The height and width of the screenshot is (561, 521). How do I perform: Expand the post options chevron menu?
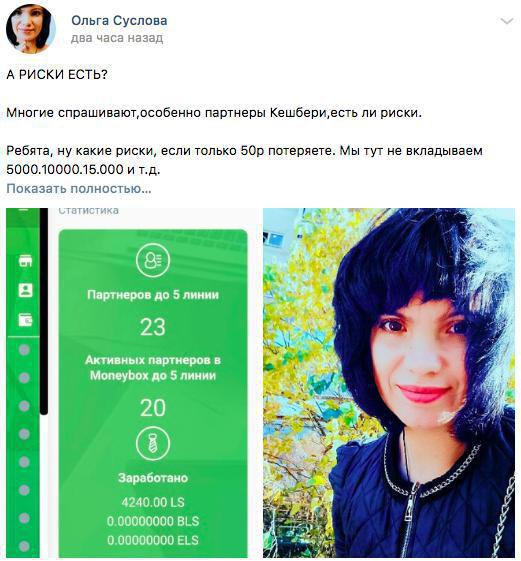coord(507,21)
